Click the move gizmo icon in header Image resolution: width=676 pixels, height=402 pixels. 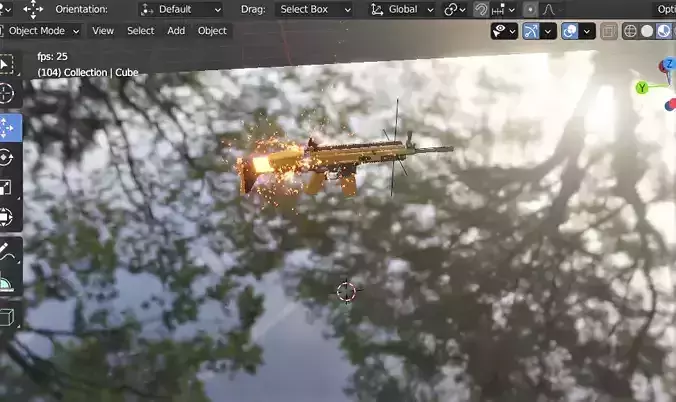tap(33, 9)
